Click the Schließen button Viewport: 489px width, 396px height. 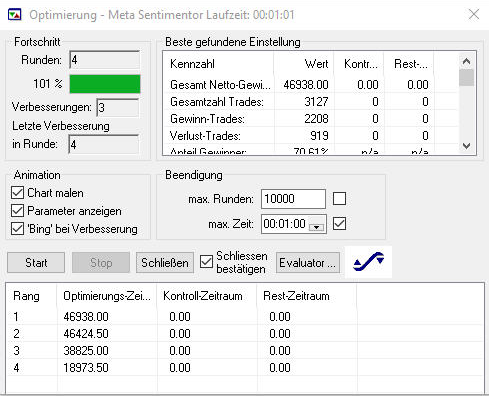tap(165, 263)
